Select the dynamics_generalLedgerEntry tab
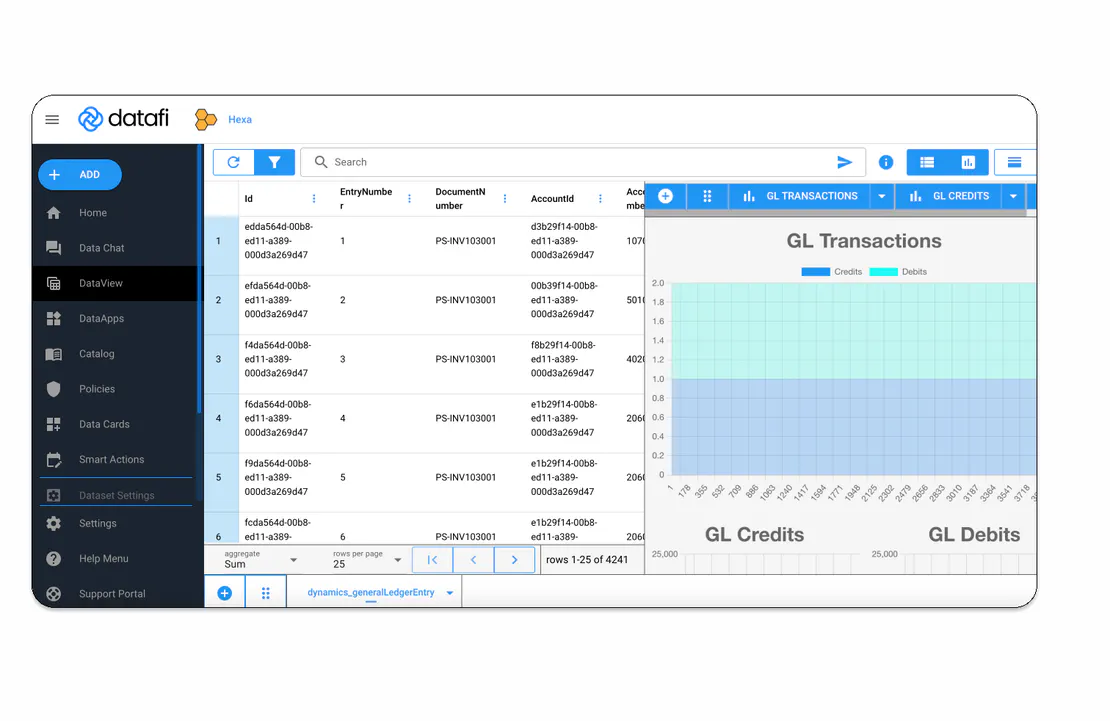 [x=375, y=593]
